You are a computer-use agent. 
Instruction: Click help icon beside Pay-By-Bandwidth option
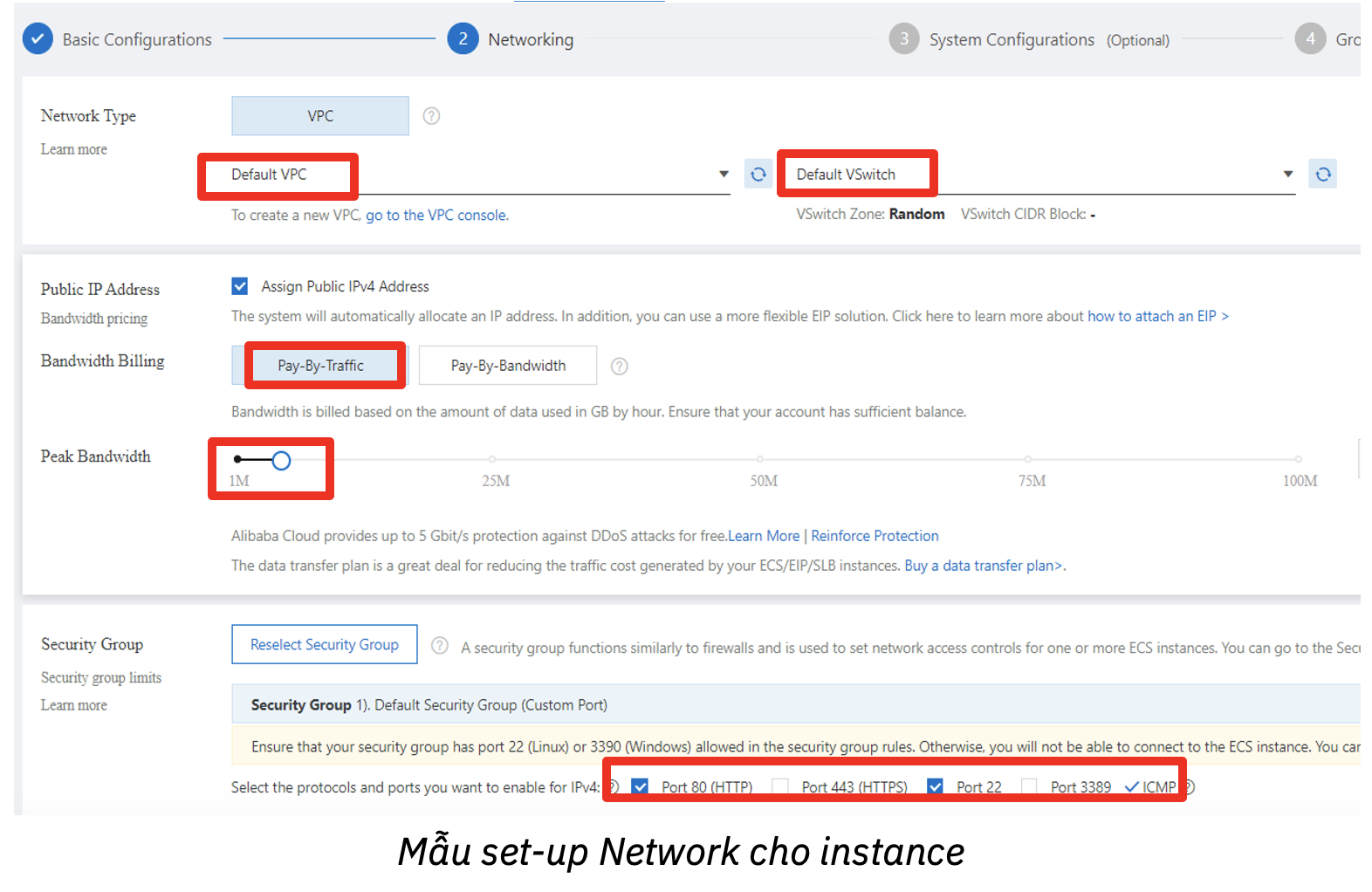point(619,367)
